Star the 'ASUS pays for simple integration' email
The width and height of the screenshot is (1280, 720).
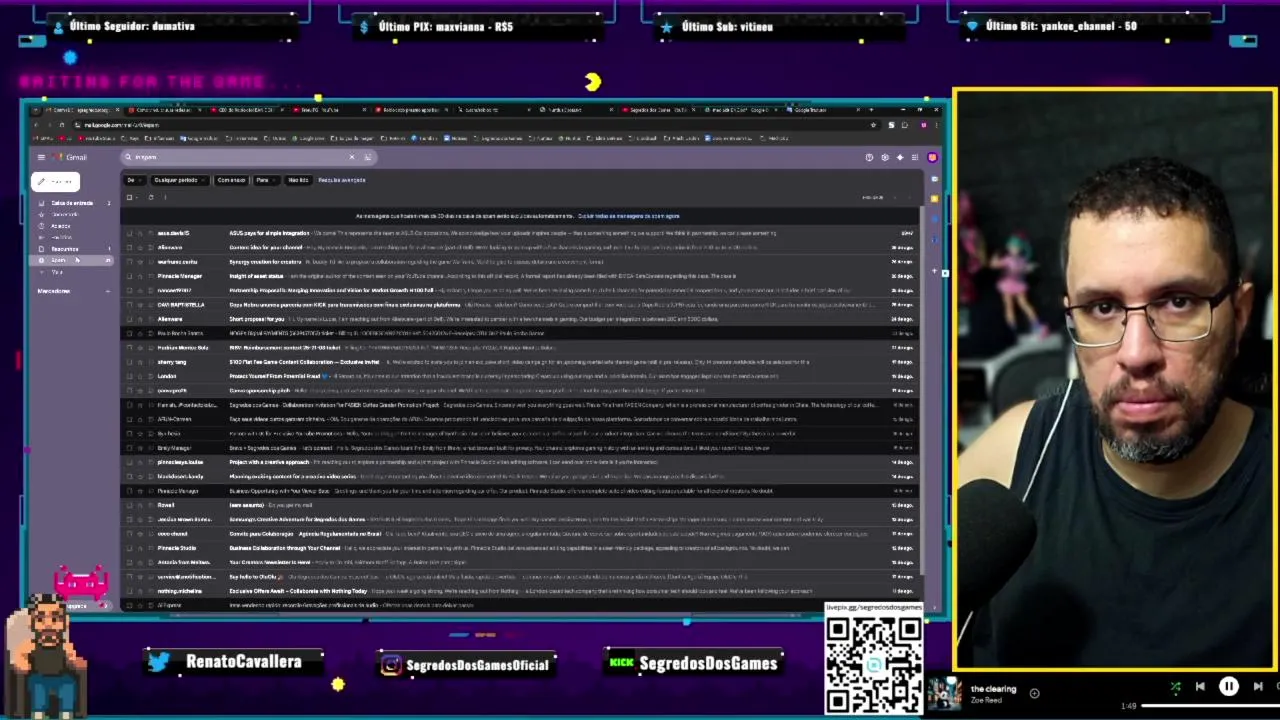[x=140, y=233]
